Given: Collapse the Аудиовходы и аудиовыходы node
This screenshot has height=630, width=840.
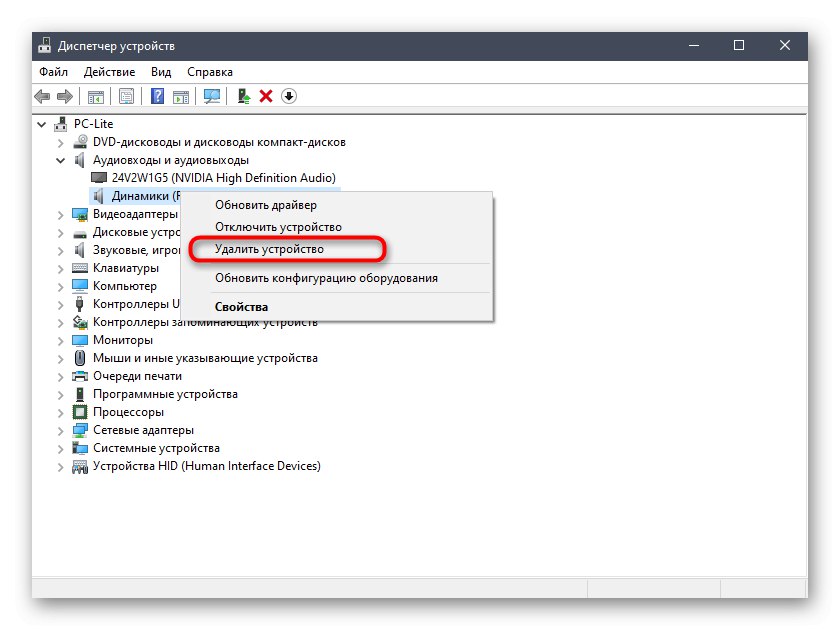Looking at the screenshot, I should [x=61, y=160].
